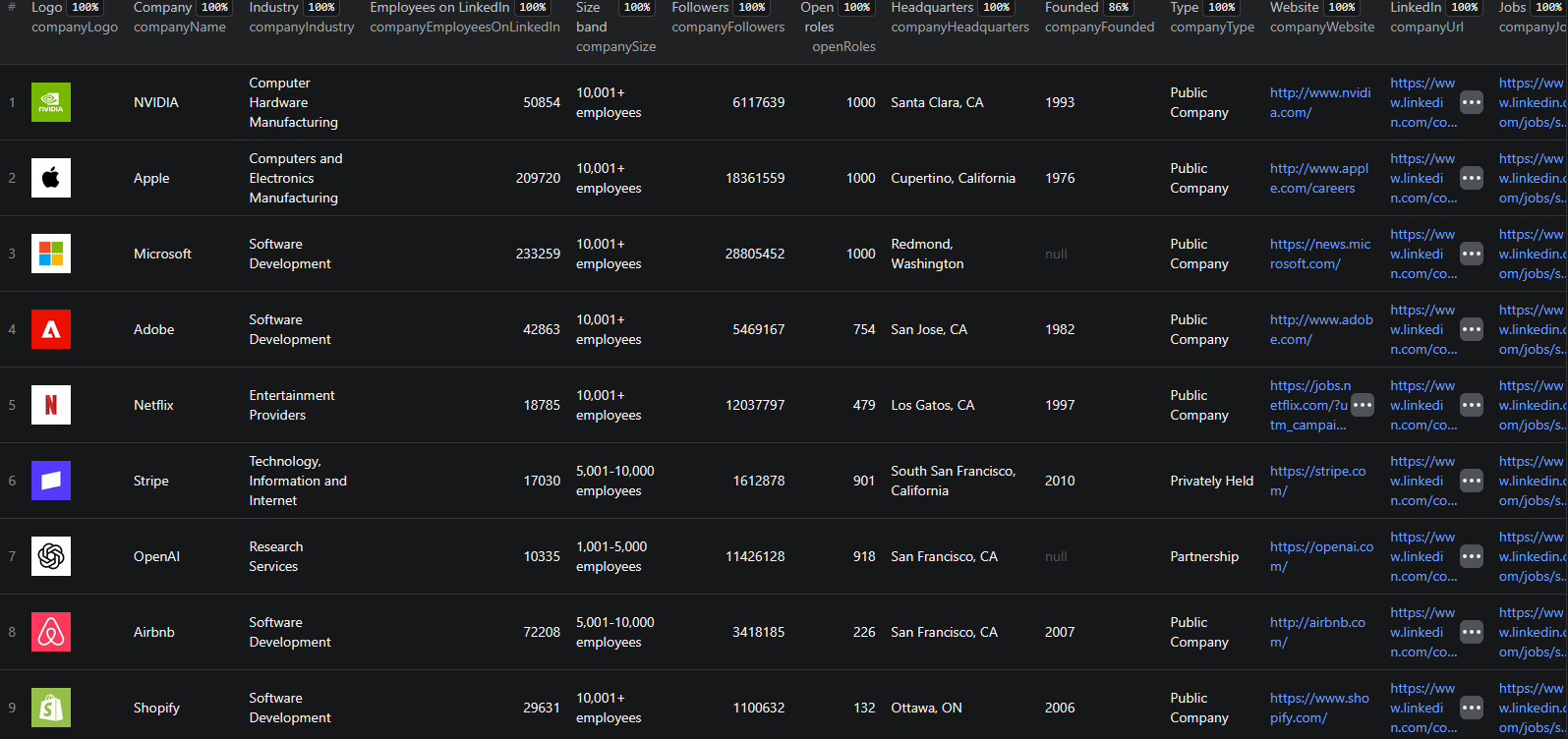Viewport: 1568px width, 739px height.
Task: Follow the airbnb.com website link
Action: (1317, 632)
